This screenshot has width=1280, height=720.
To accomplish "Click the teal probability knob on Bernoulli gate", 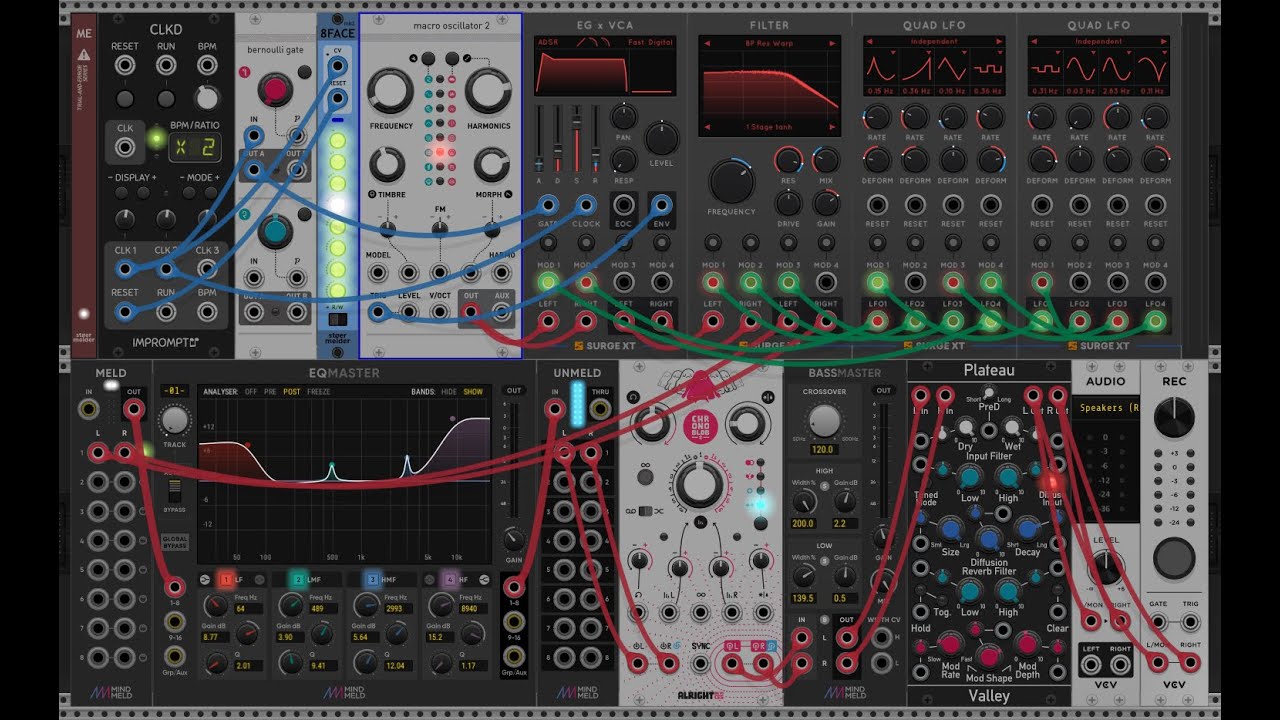I will [x=274, y=231].
